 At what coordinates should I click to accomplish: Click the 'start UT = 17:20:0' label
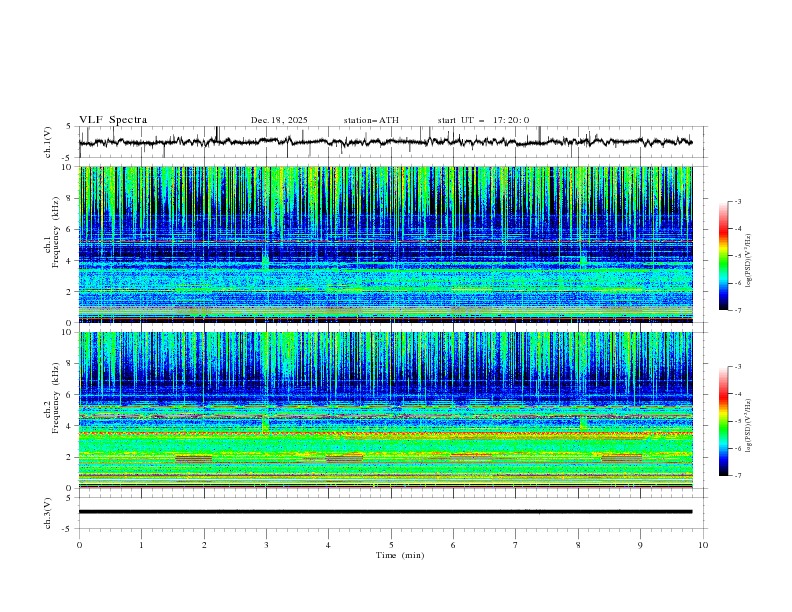tap(483, 120)
